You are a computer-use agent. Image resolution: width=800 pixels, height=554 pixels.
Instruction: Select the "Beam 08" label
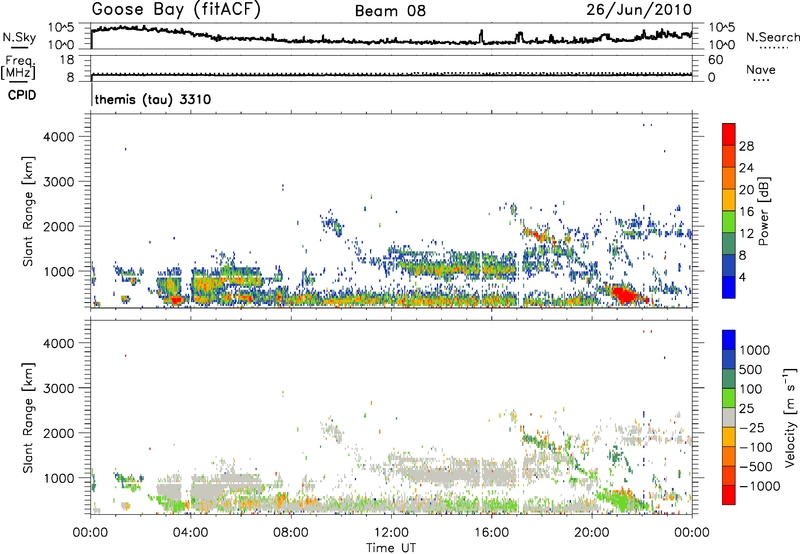pyautogui.click(x=390, y=11)
